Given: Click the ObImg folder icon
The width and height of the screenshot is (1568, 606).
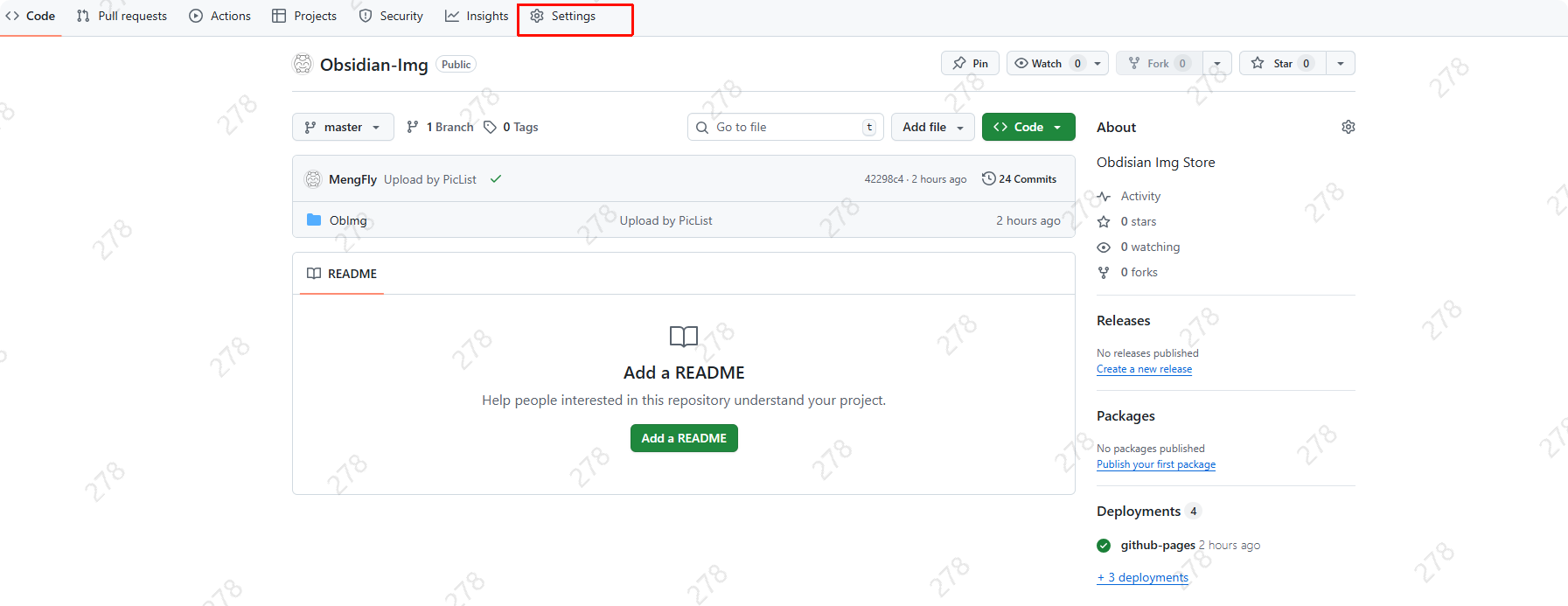Looking at the screenshot, I should point(314,219).
